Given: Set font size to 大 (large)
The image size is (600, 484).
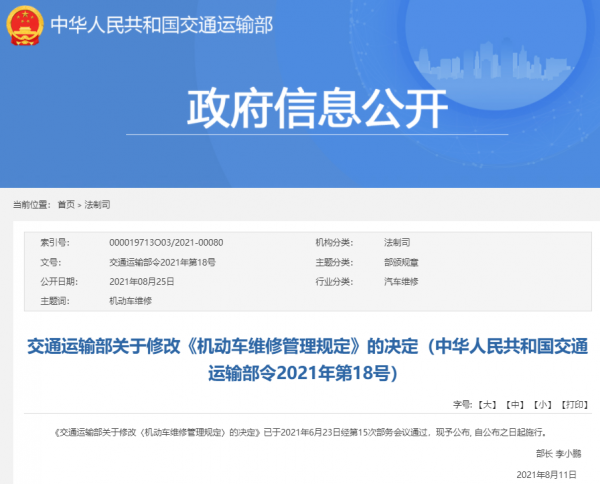Looking at the screenshot, I should click(488, 405).
